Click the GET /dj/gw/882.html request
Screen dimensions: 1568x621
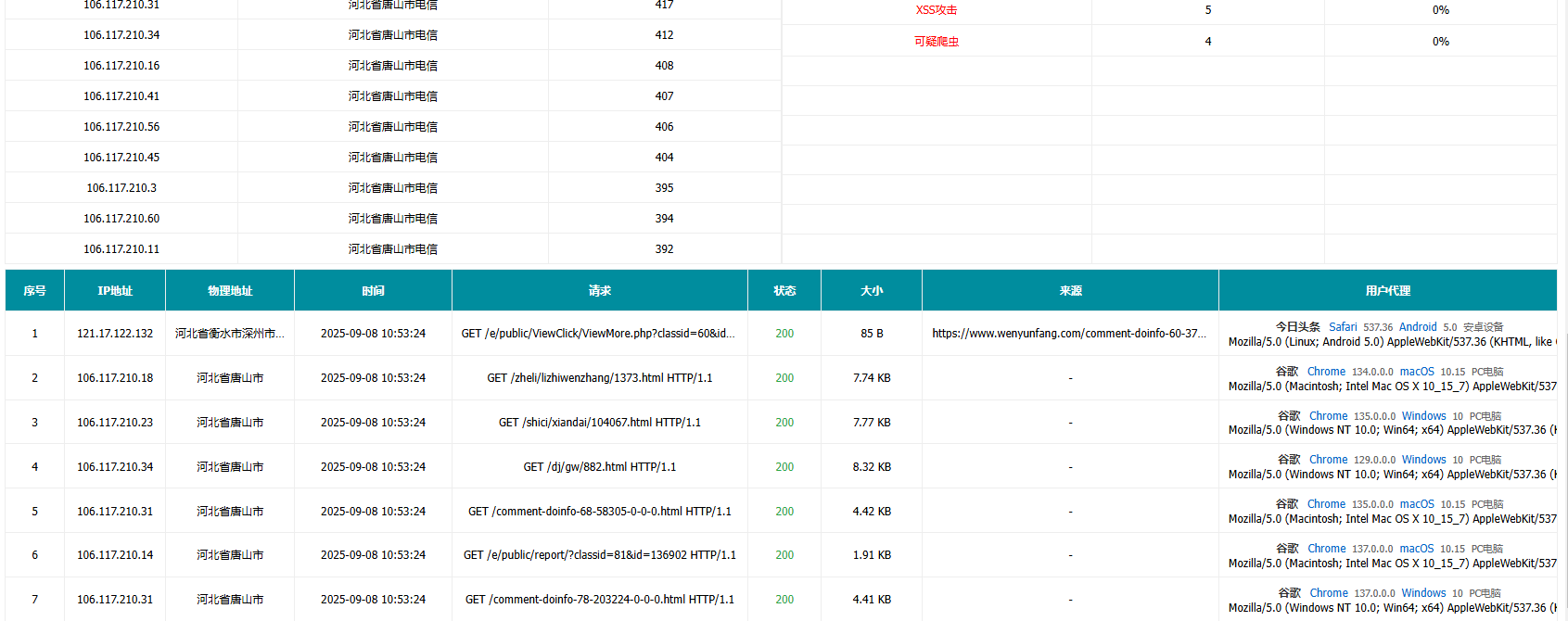599,467
